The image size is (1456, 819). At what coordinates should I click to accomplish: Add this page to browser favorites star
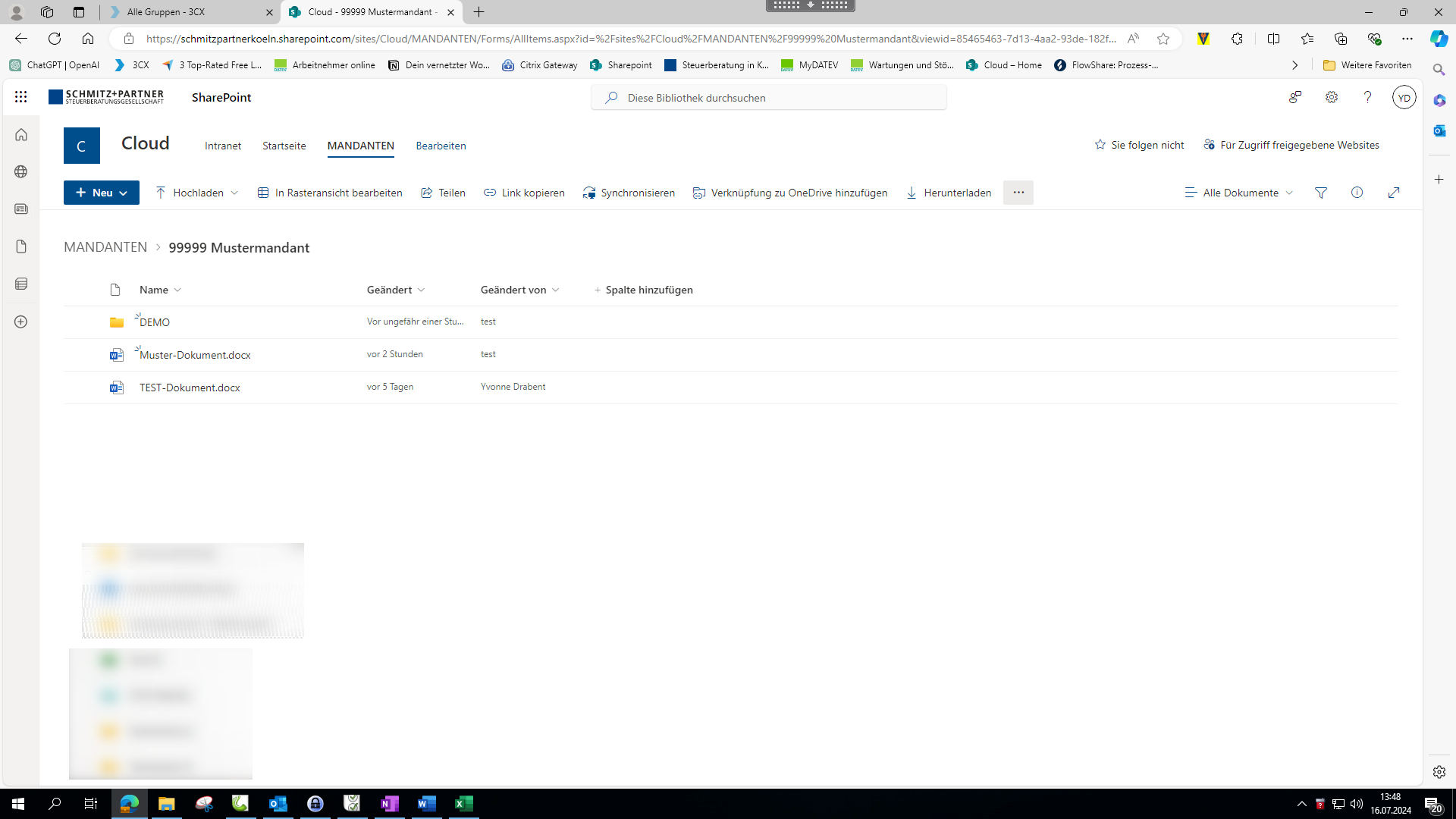1163,39
